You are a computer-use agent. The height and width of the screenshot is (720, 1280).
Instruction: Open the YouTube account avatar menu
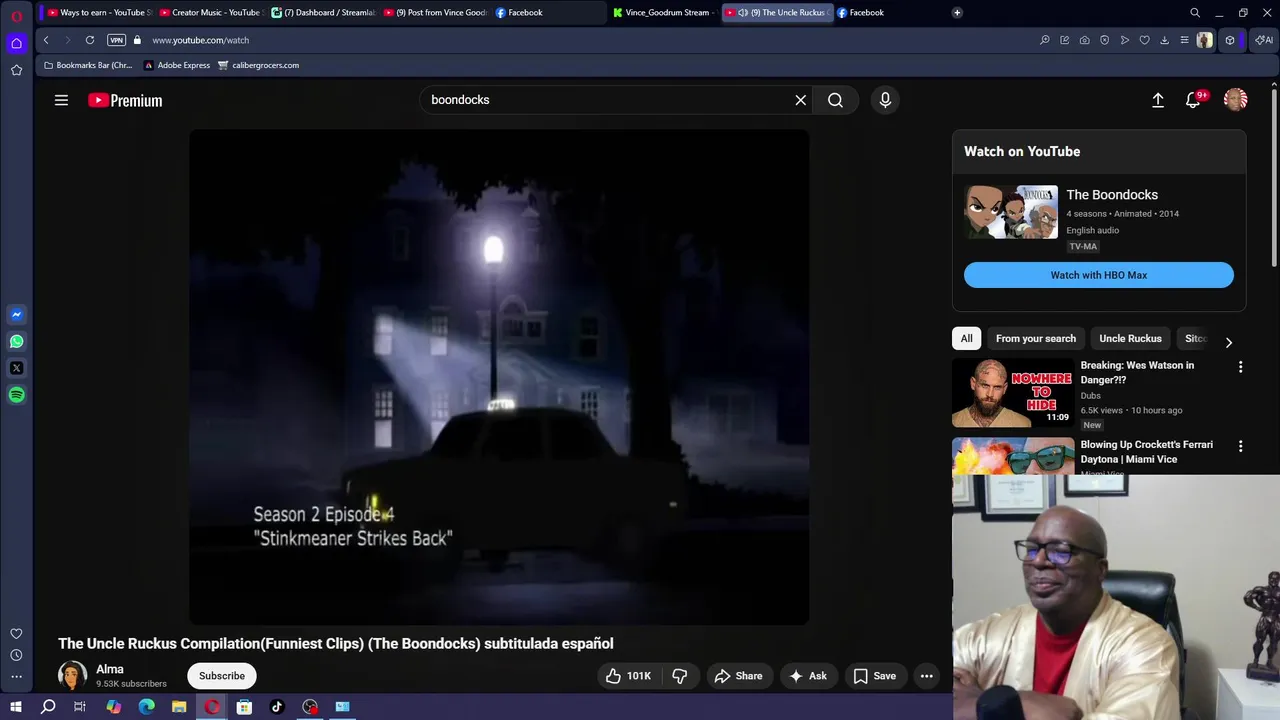1236,100
